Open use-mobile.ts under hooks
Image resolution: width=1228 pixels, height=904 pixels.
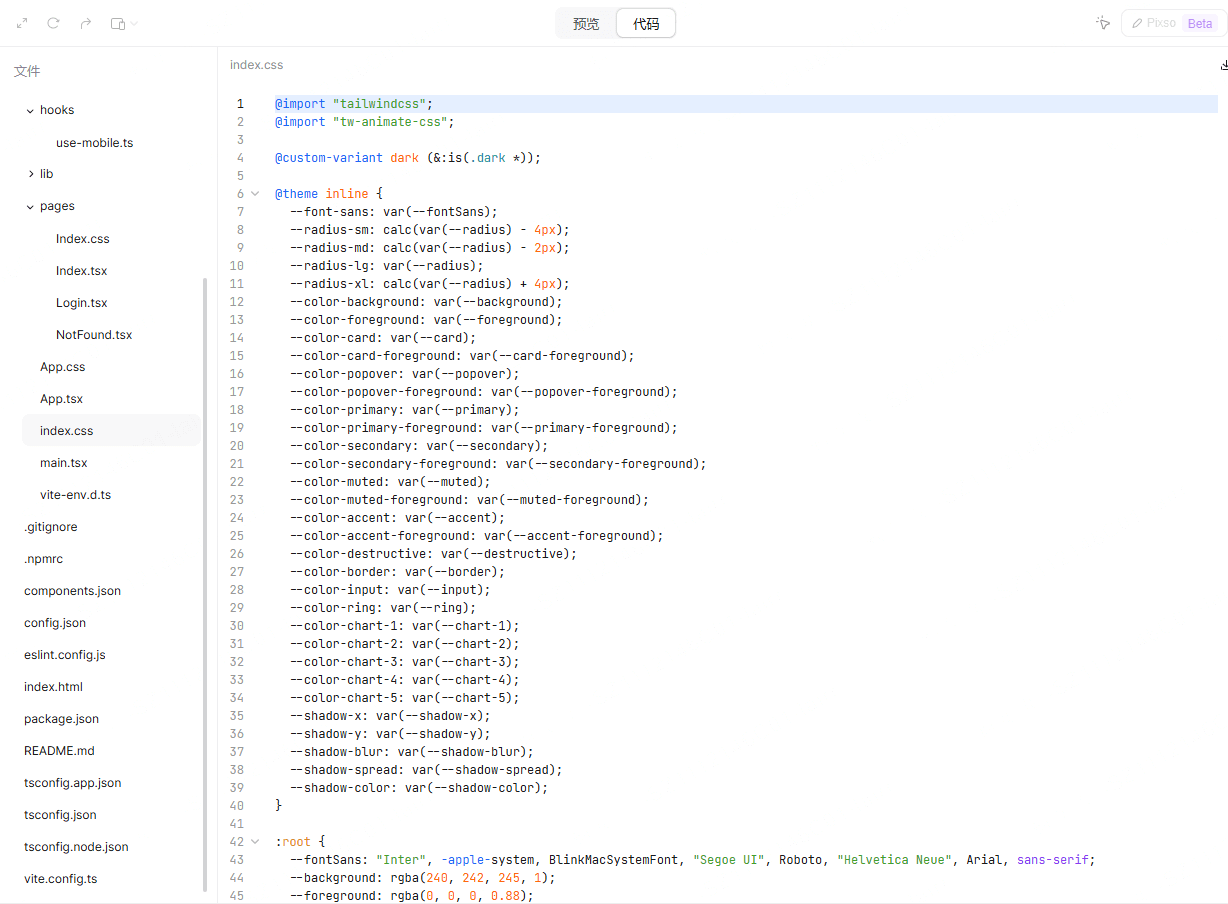[94, 143]
